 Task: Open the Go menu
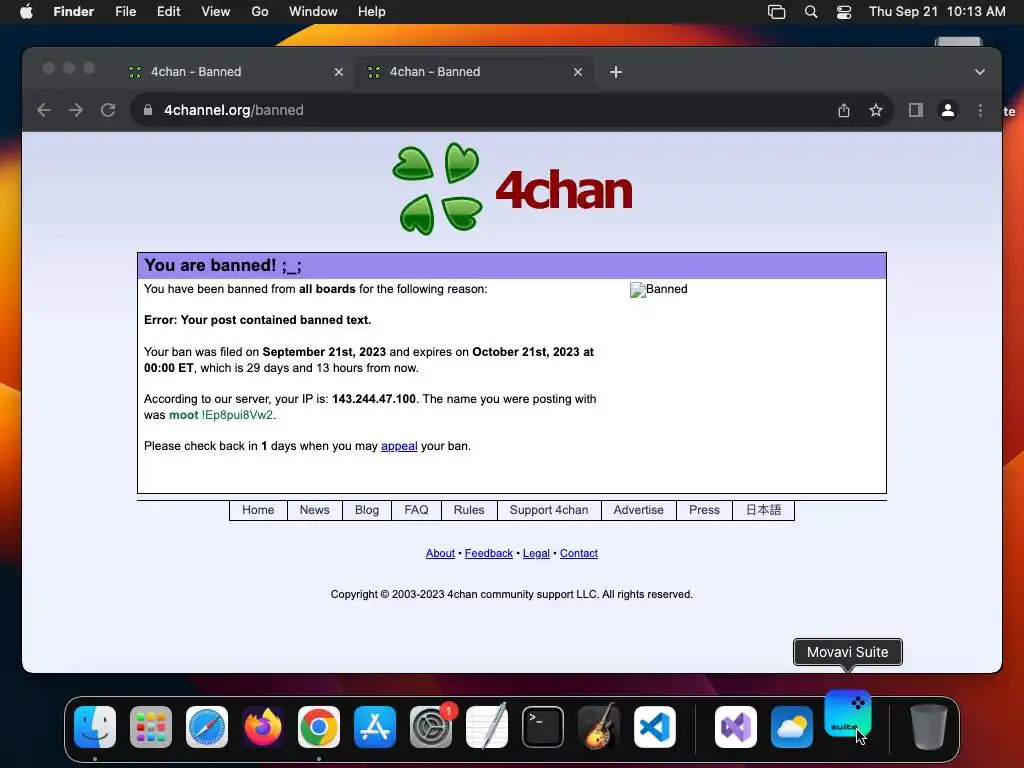(260, 12)
